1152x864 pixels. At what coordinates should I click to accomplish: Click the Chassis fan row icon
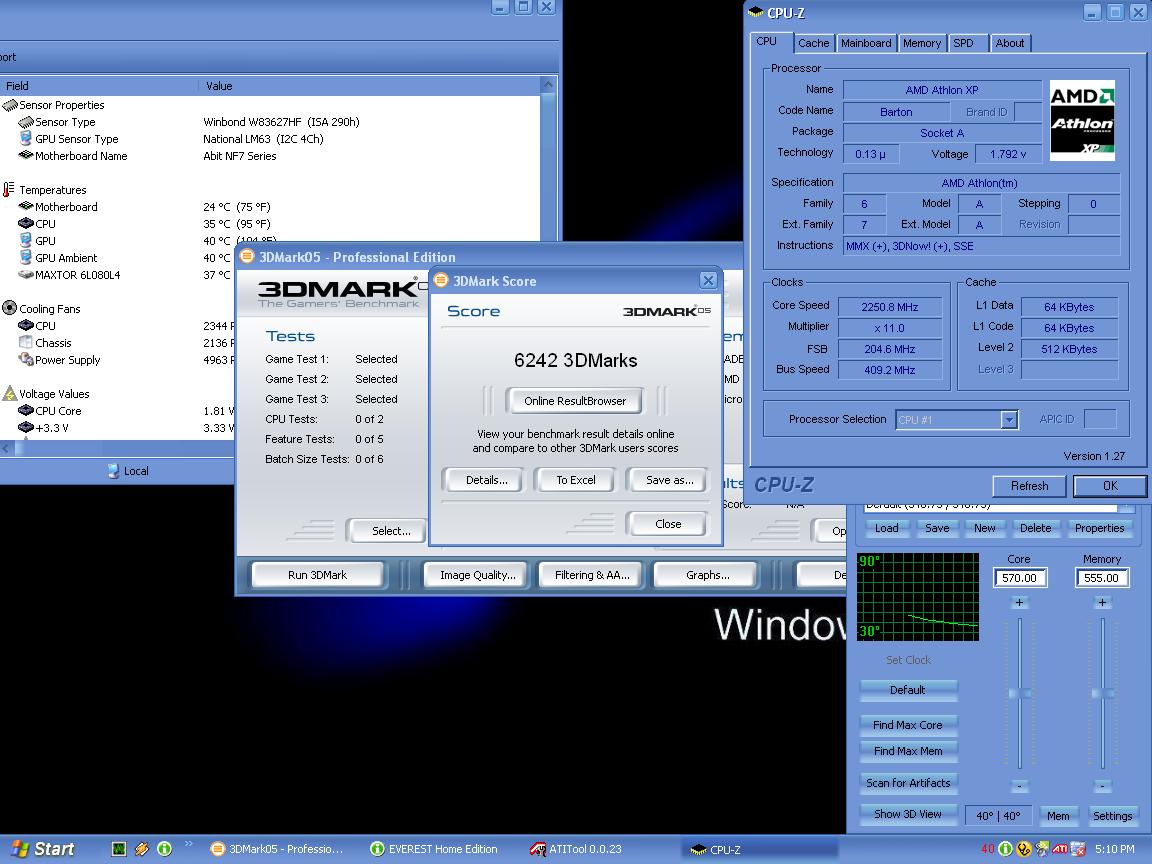tap(26, 342)
